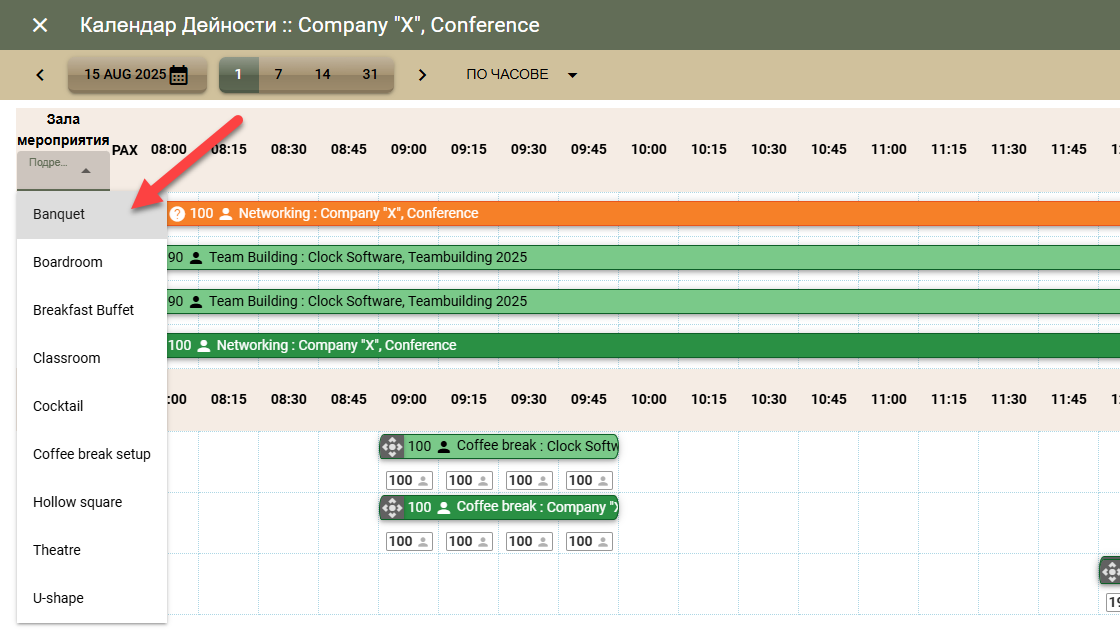
Task: Click the 09:45 100 pax cell under Company coffee break
Action: (x=589, y=541)
